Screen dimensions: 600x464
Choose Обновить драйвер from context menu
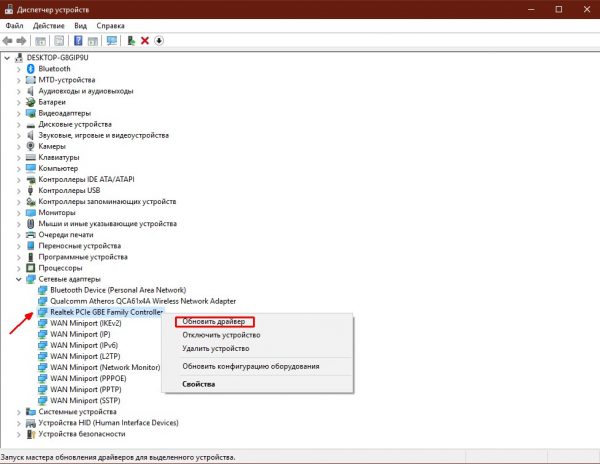click(x=214, y=322)
